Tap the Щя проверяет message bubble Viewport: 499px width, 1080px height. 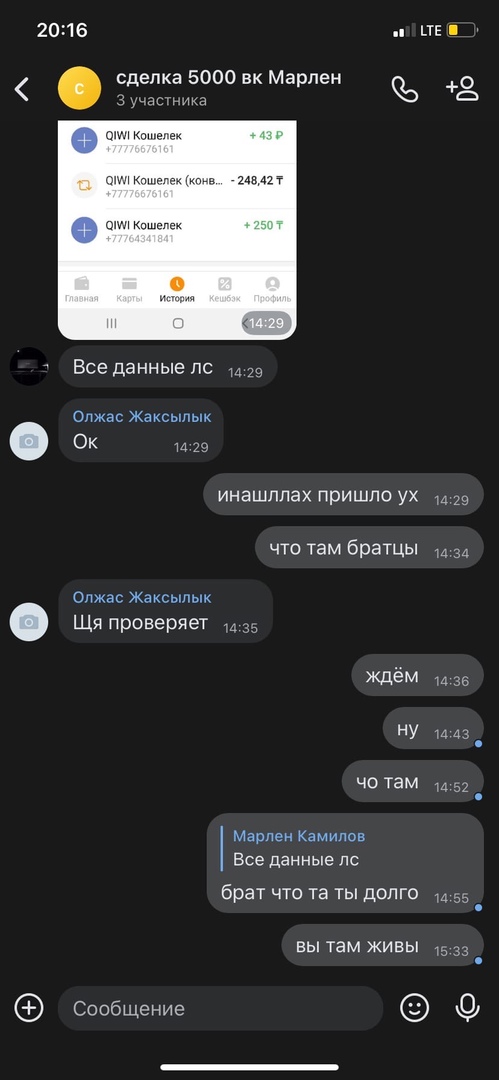pyautogui.click(x=165, y=612)
